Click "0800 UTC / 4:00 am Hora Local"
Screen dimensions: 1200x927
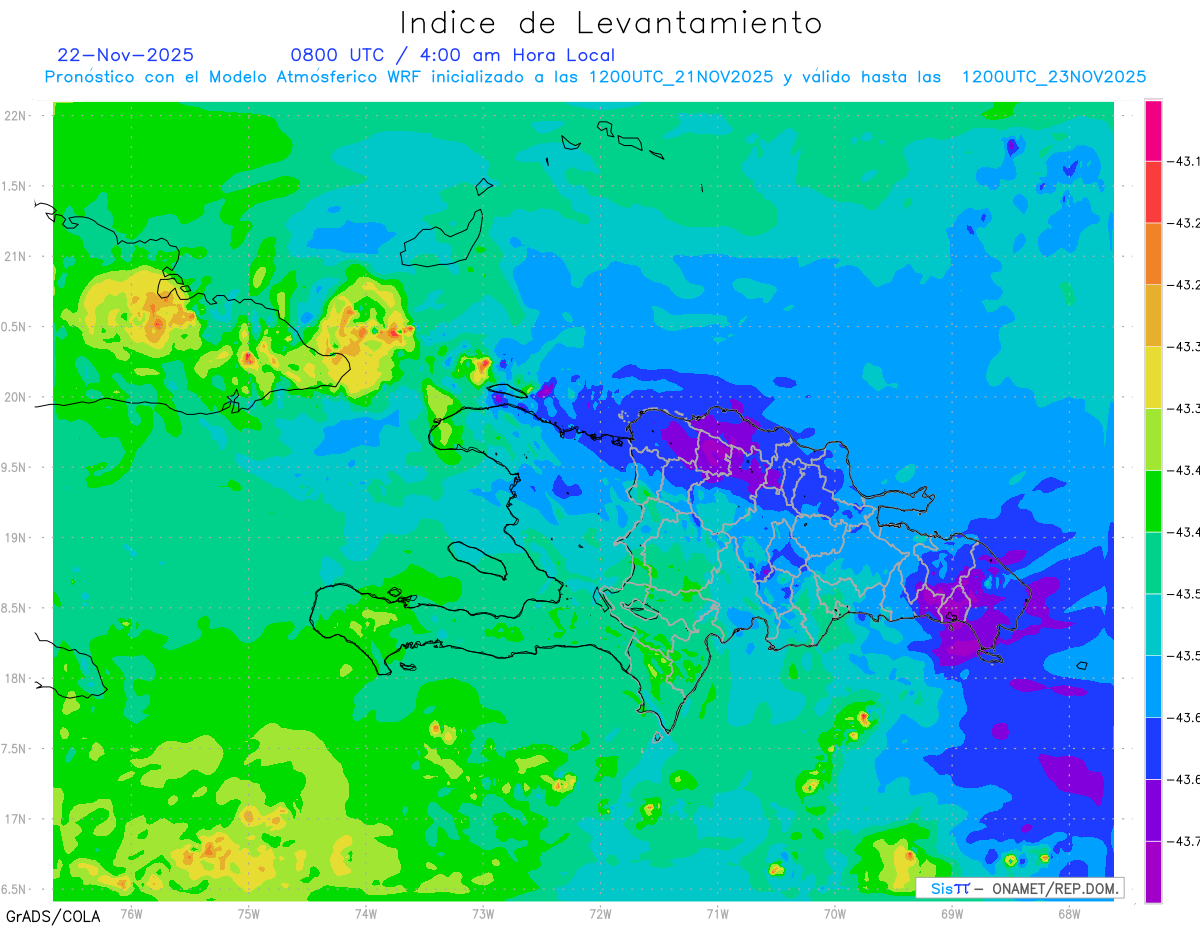click(453, 55)
